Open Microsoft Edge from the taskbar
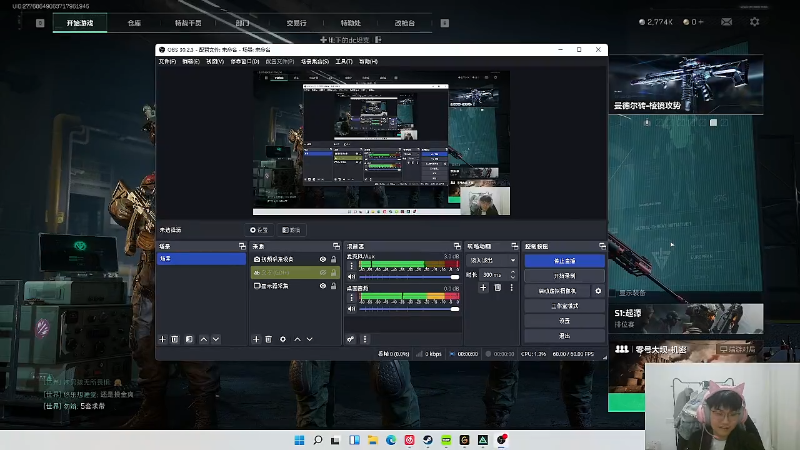The width and height of the screenshot is (800, 450). tap(391, 440)
